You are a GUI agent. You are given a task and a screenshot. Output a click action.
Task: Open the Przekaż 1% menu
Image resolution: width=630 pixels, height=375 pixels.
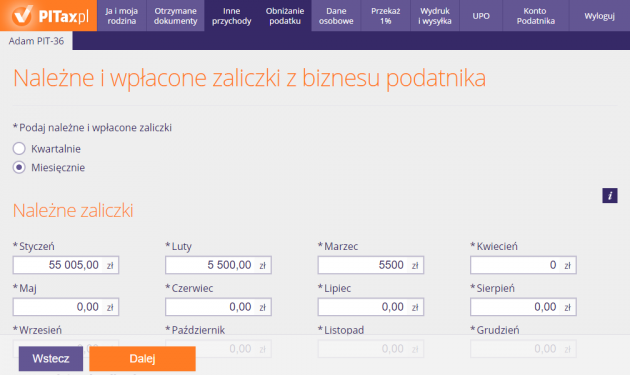click(386, 16)
